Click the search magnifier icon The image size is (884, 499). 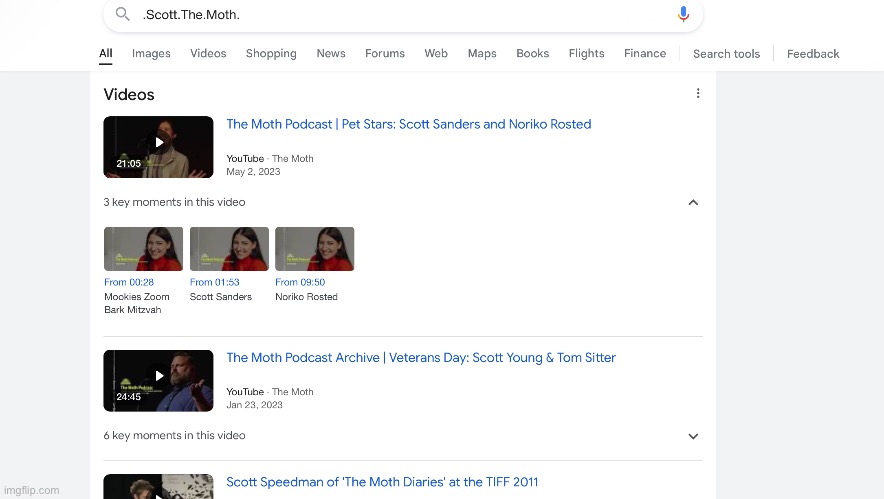pyautogui.click(x=122, y=14)
